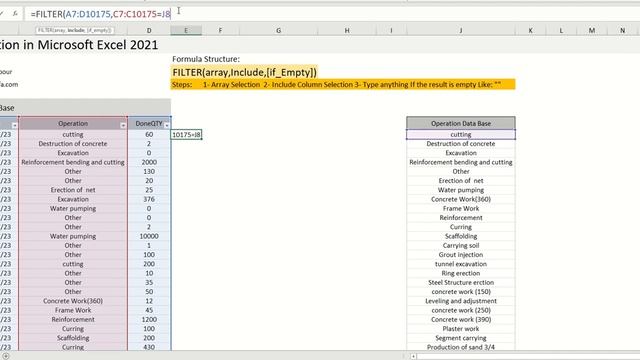Select DoneQTY value 2000
The image size is (640, 360).
coord(149,162)
